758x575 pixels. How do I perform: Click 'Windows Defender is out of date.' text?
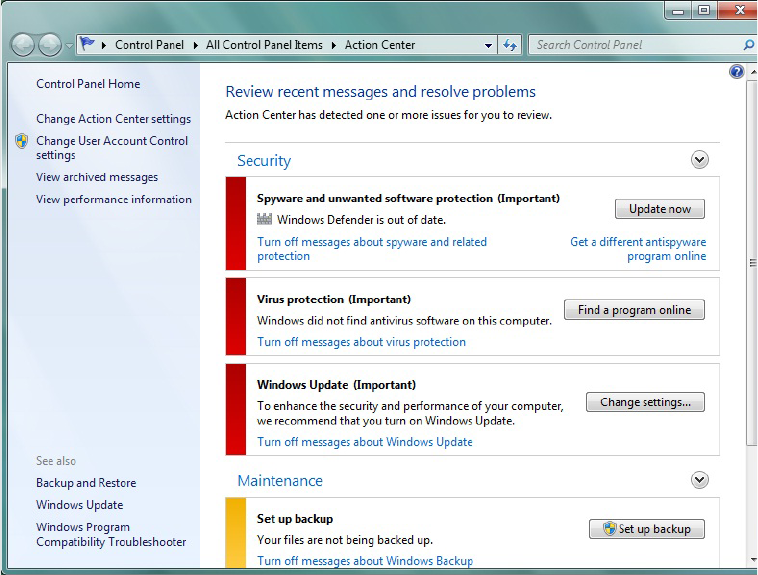tap(361, 220)
